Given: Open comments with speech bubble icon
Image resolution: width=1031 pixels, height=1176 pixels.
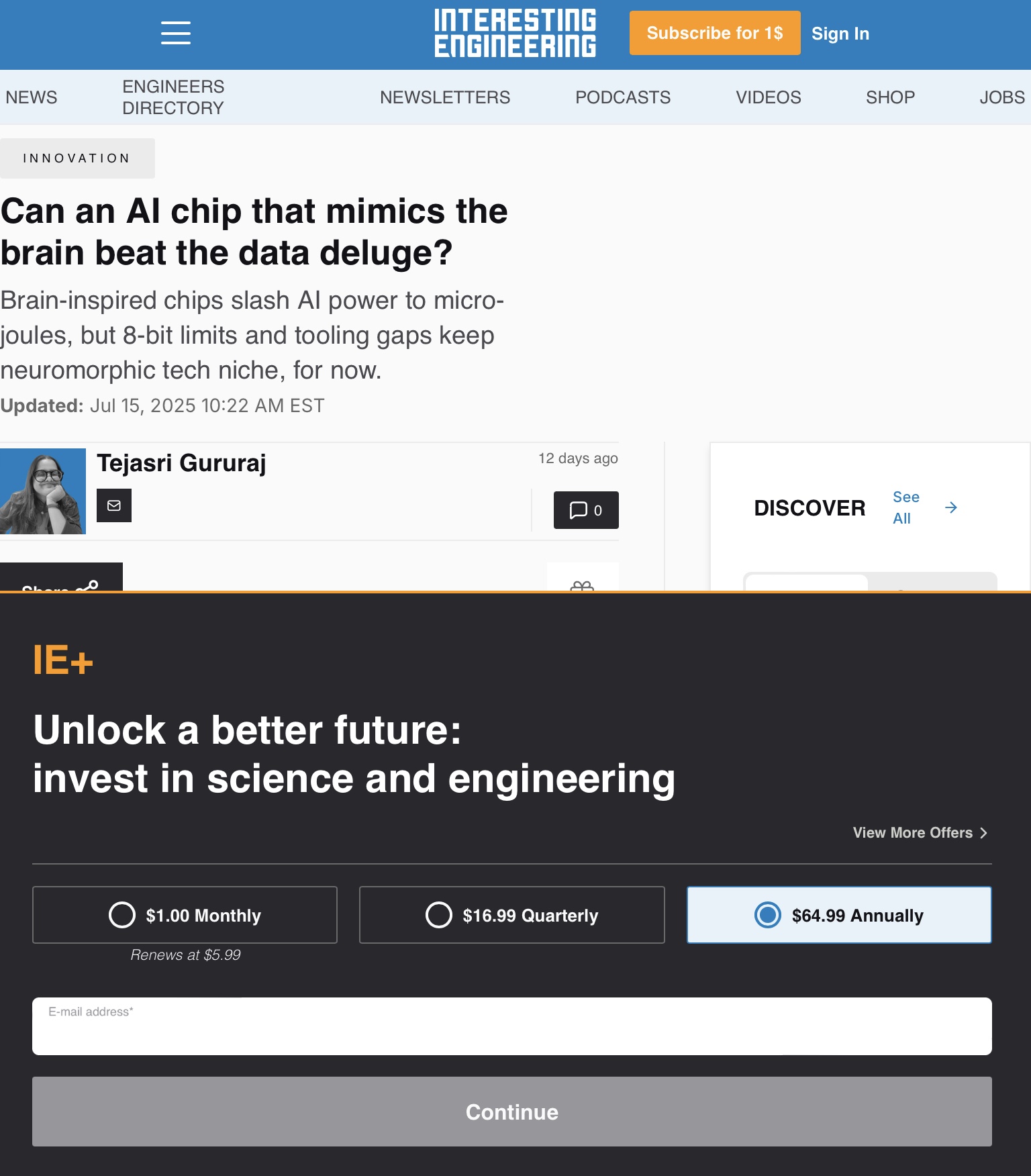Looking at the screenshot, I should 585,510.
